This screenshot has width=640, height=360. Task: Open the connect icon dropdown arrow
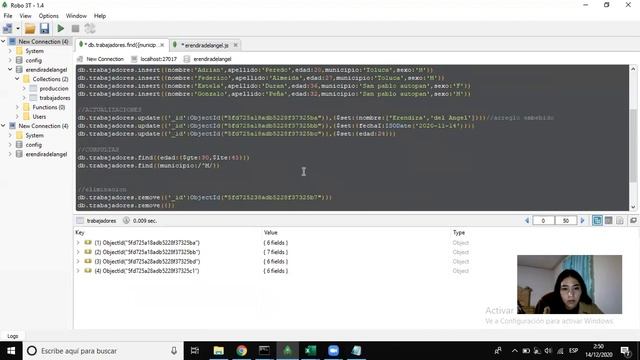18,29
